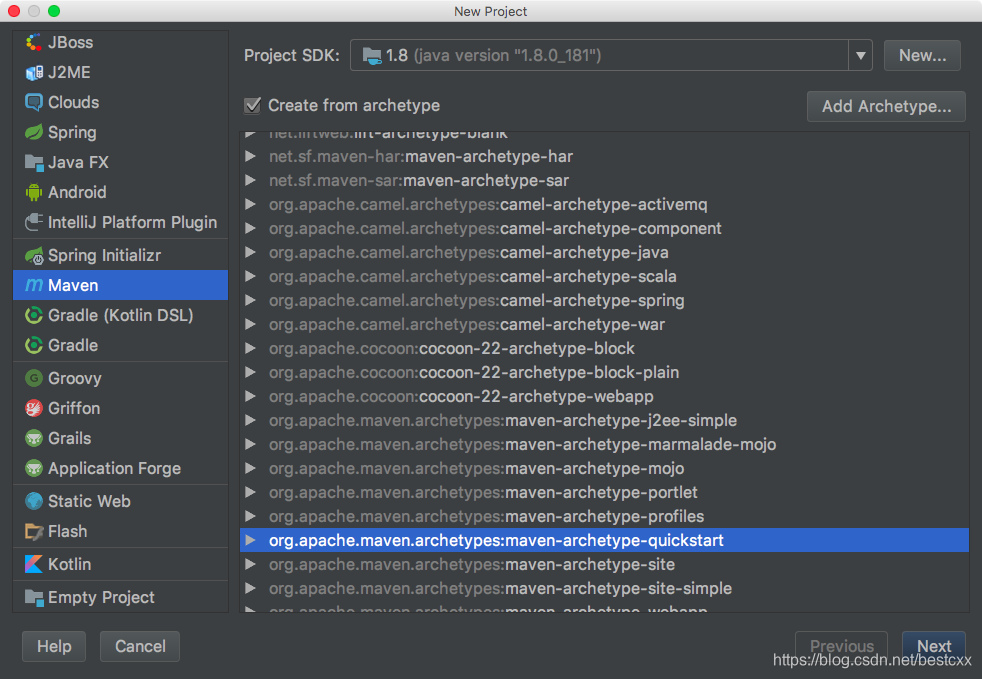Select Android project type
Image resolution: width=982 pixels, height=679 pixels.
click(x=120, y=192)
